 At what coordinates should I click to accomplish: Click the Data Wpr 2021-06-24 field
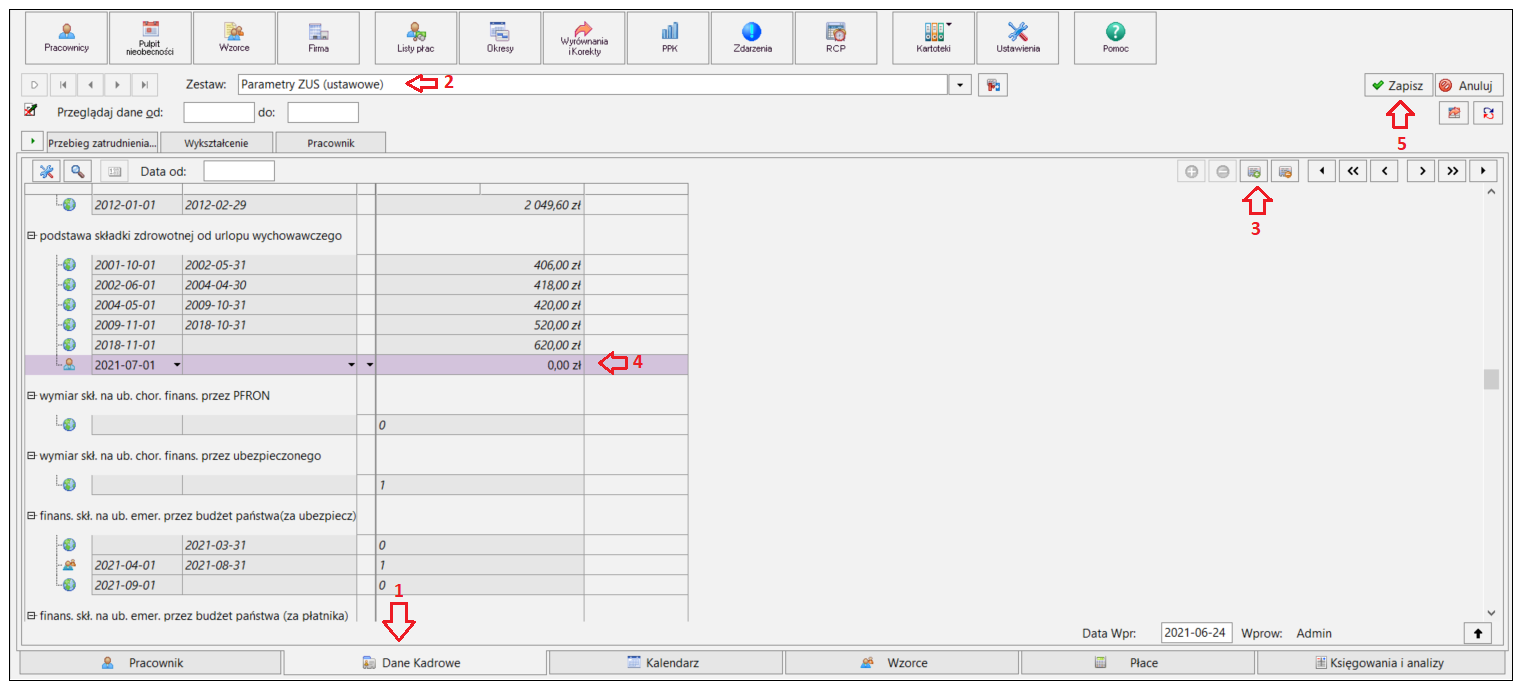1197,633
